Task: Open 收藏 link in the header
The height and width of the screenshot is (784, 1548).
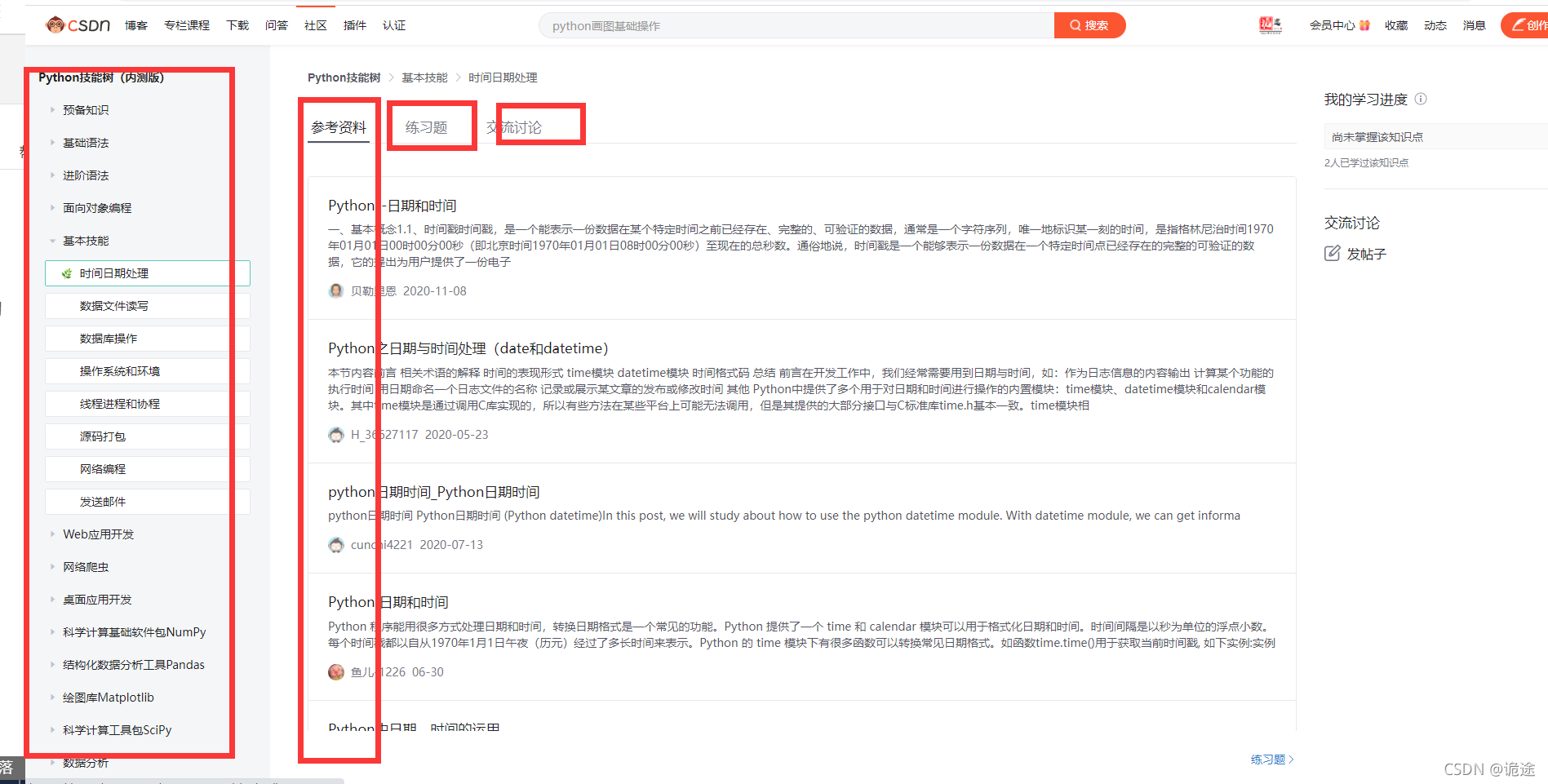Action: pyautogui.click(x=1396, y=25)
